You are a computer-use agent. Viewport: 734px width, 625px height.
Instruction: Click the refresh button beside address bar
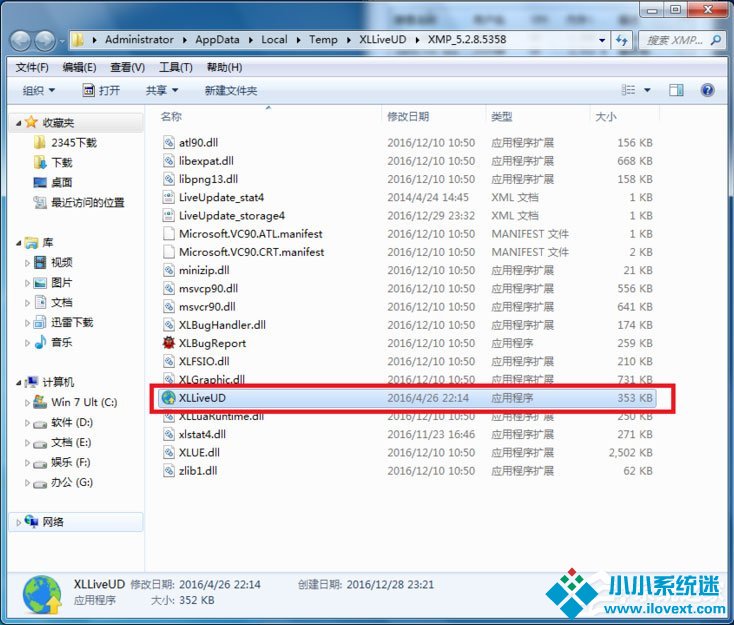pyautogui.click(x=622, y=40)
